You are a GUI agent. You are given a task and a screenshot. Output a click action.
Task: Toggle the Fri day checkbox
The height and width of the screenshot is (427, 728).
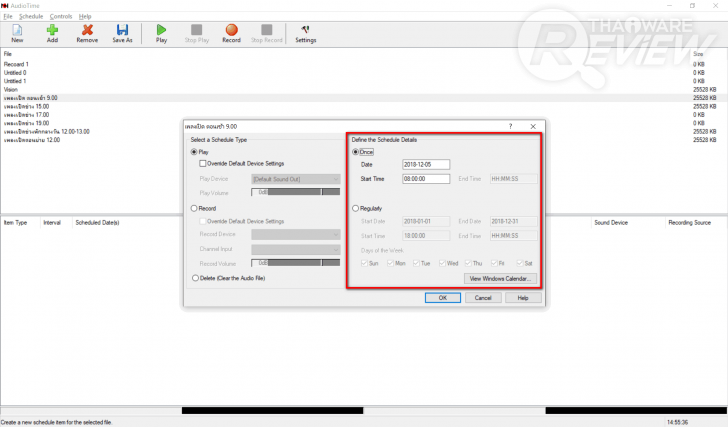coord(494,263)
